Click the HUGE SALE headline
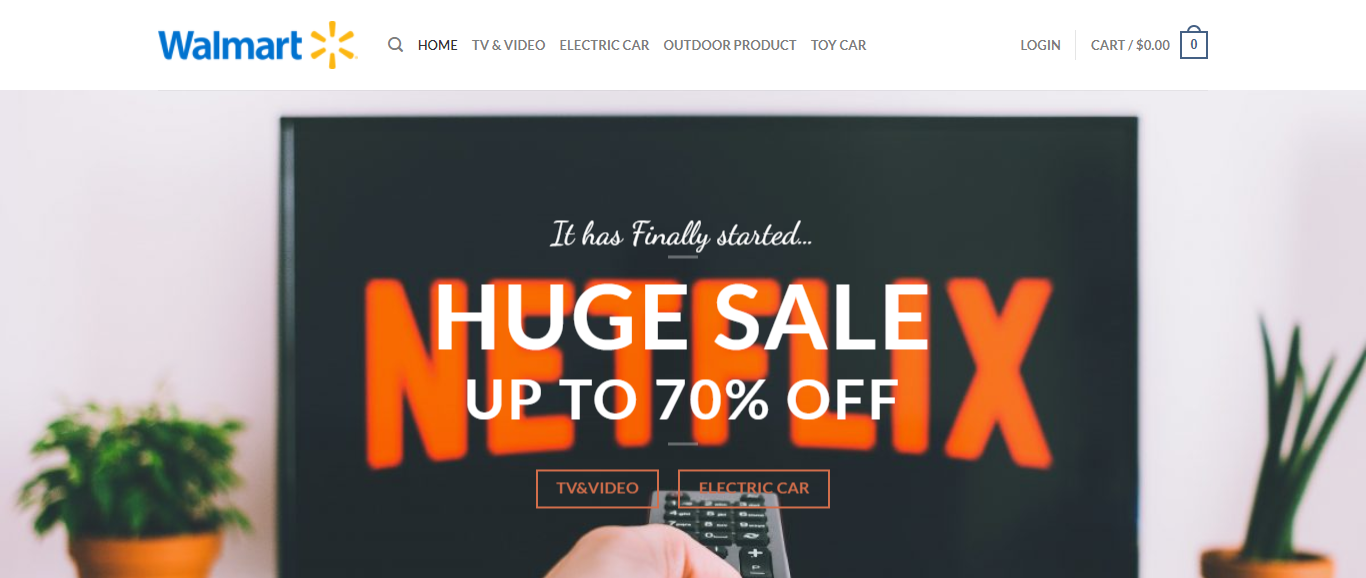 682,316
